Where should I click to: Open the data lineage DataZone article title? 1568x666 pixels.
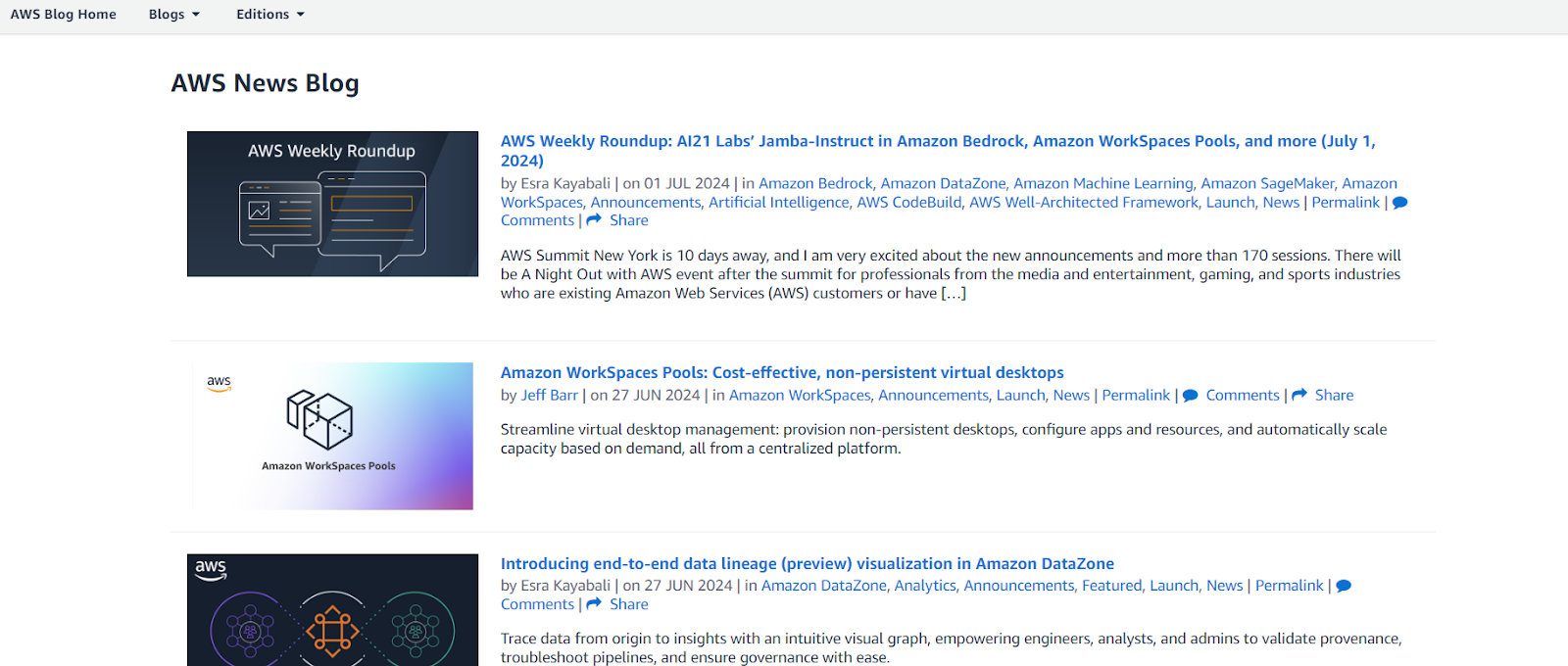(808, 563)
